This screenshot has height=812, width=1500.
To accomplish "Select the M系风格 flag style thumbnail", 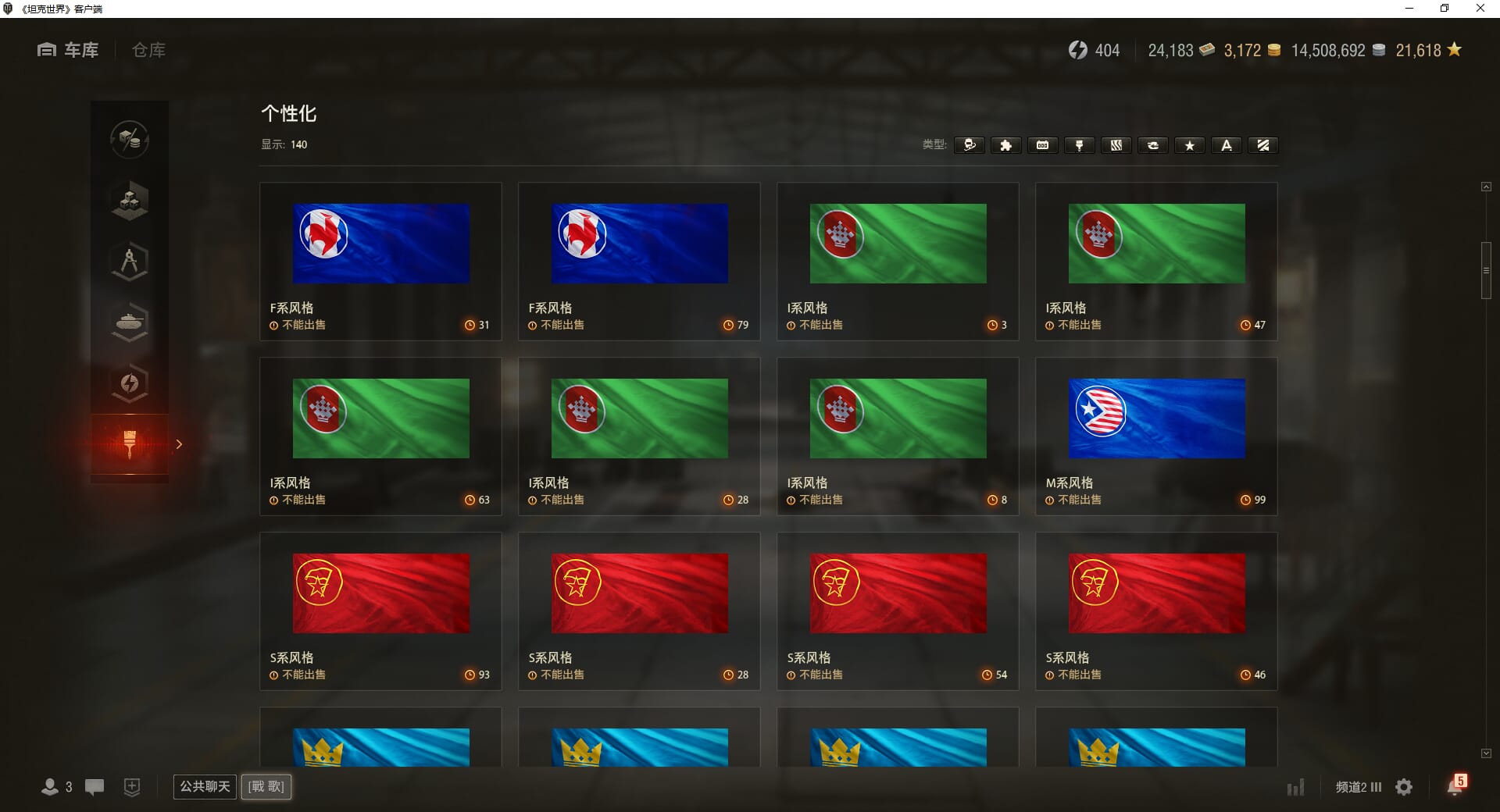I will pos(1156,418).
